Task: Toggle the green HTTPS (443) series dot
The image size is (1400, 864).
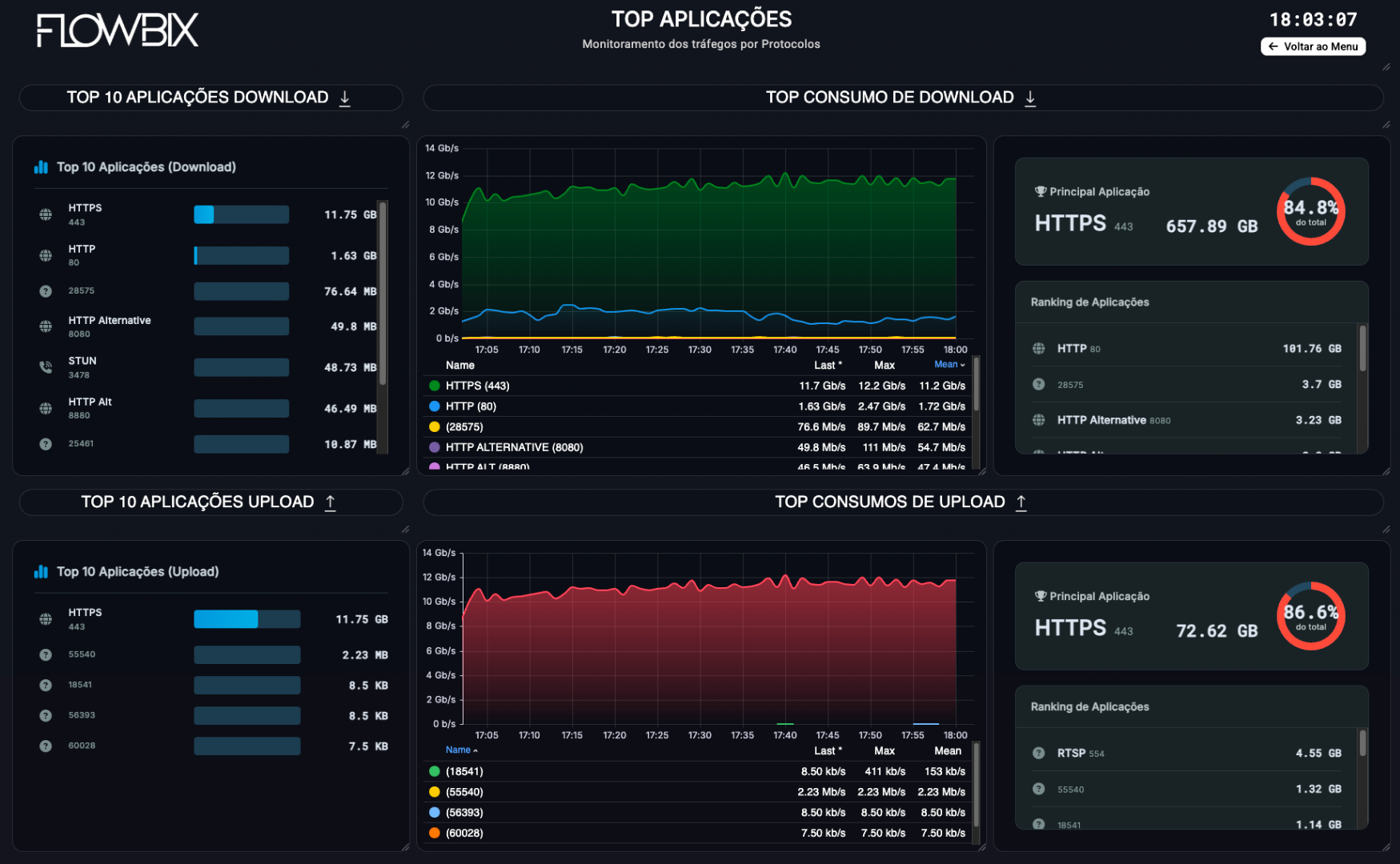Action: (433, 386)
